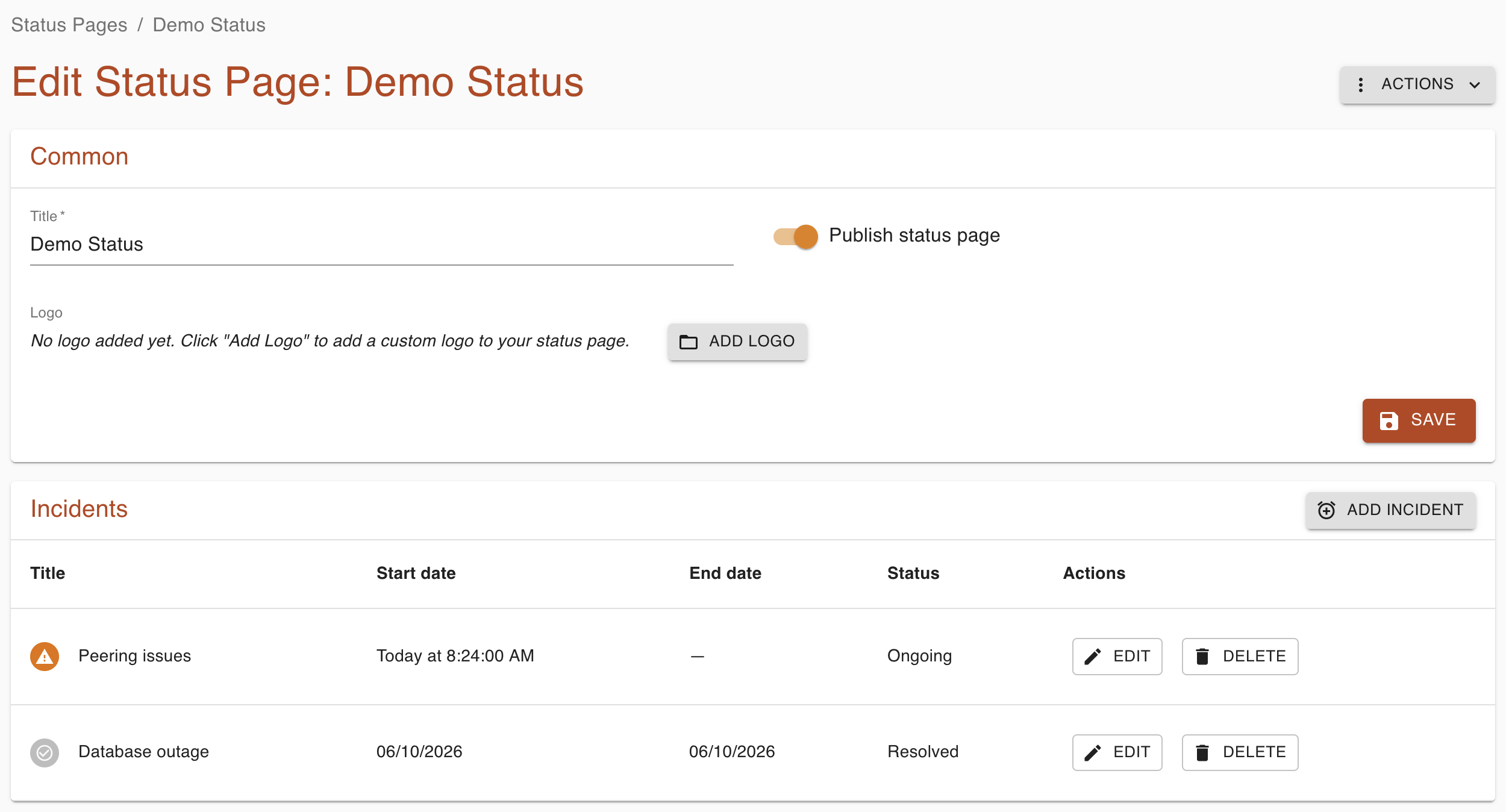Delete the Peering issues incident

[x=1240, y=656]
